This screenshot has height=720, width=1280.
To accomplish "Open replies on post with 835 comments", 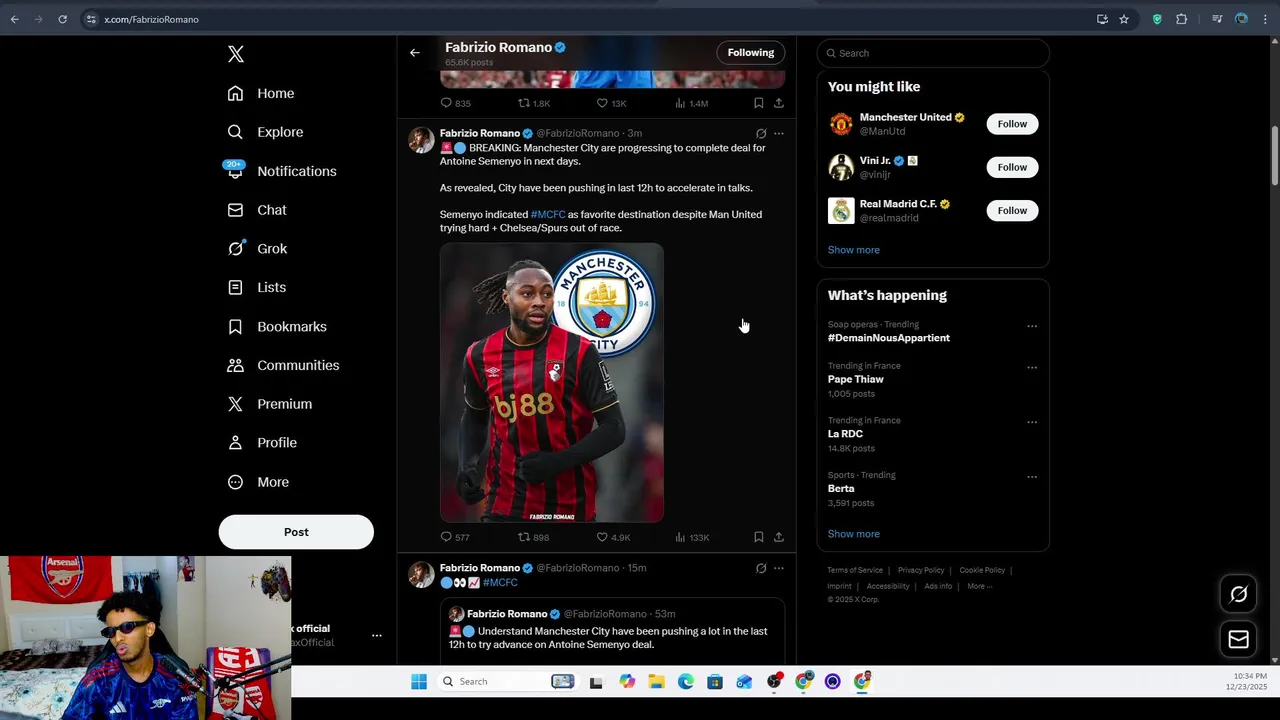I will (455, 103).
